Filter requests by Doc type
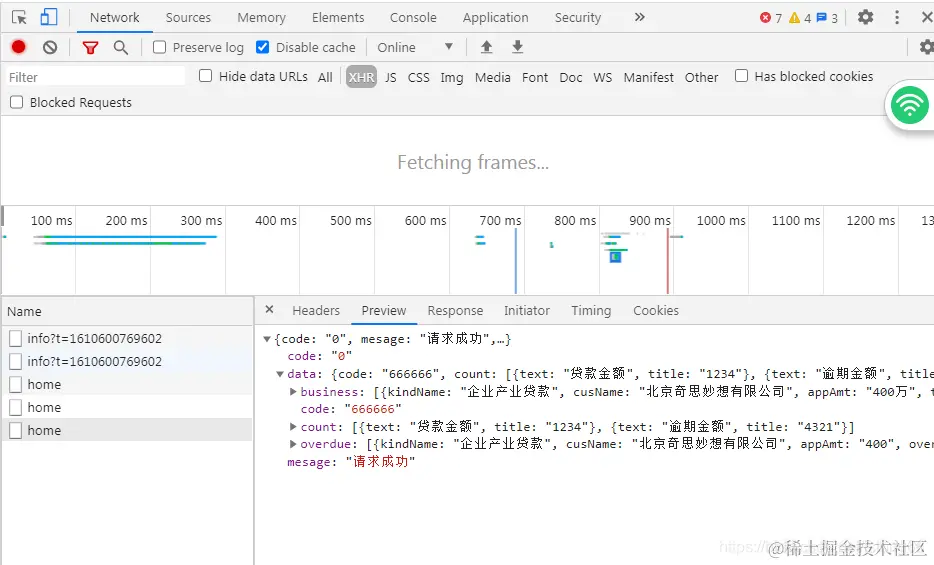 tap(571, 77)
